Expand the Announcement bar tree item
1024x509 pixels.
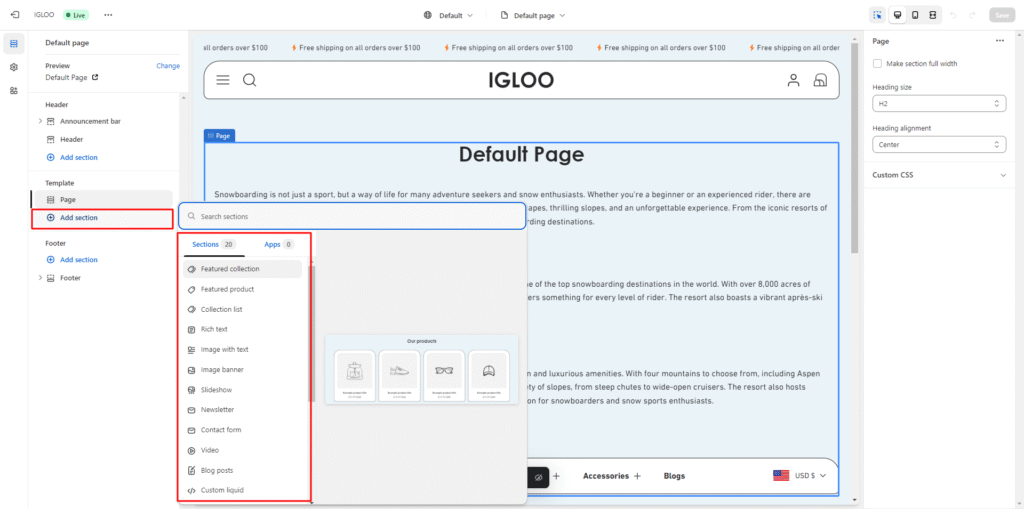40,121
